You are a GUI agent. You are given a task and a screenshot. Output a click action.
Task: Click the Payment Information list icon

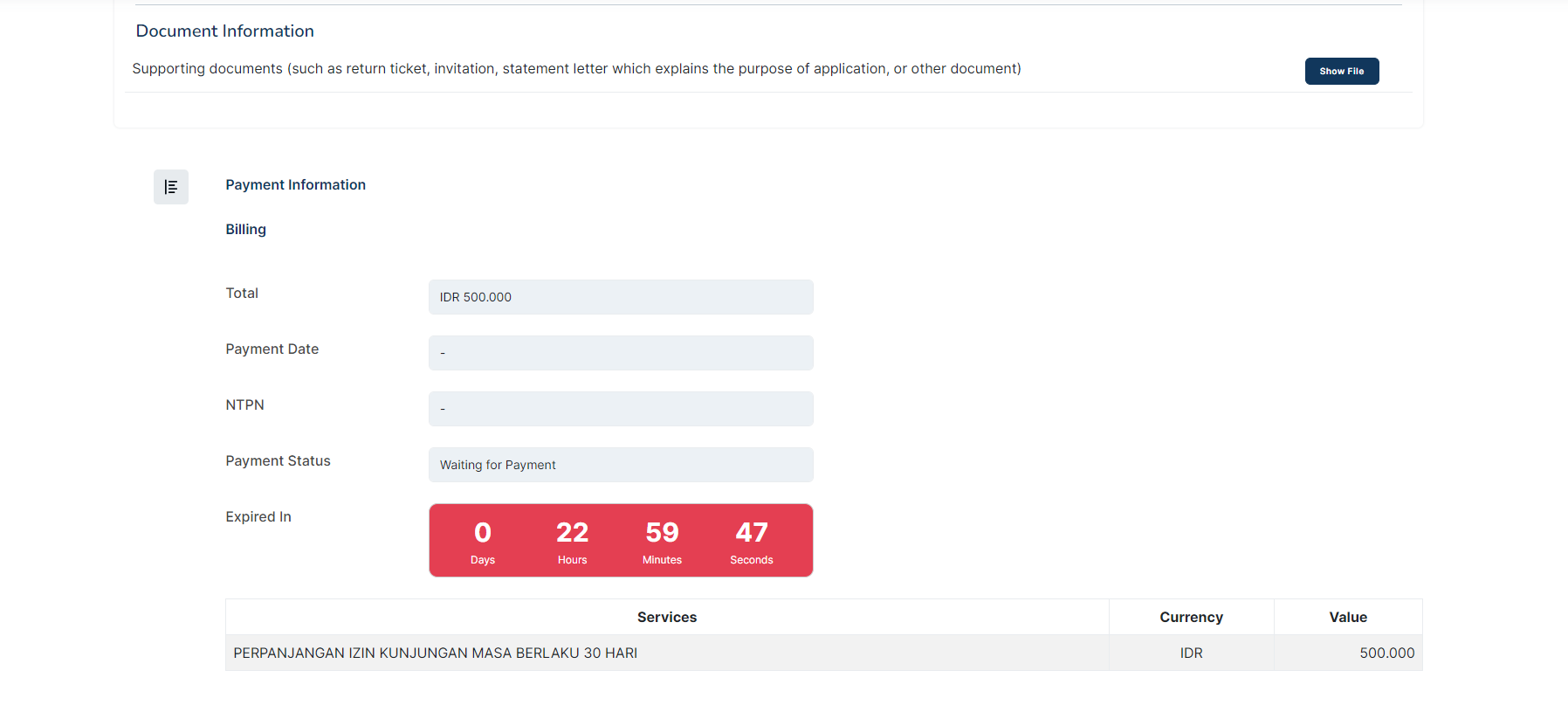click(x=171, y=187)
